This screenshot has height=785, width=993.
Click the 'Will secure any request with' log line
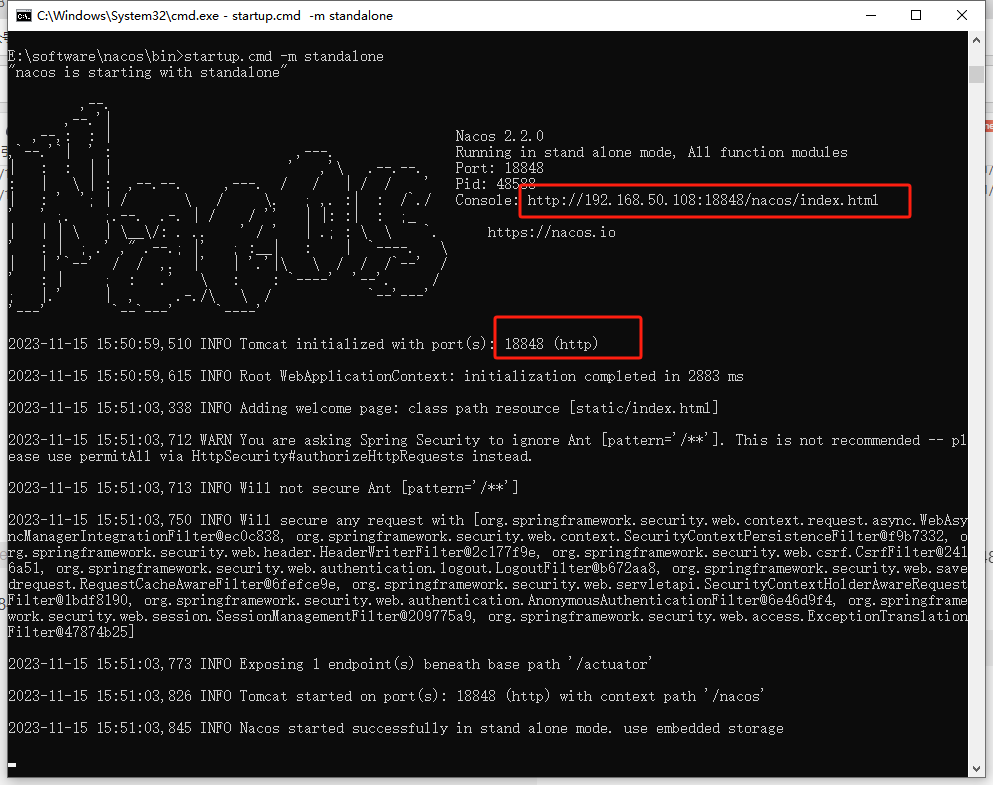tap(488, 576)
